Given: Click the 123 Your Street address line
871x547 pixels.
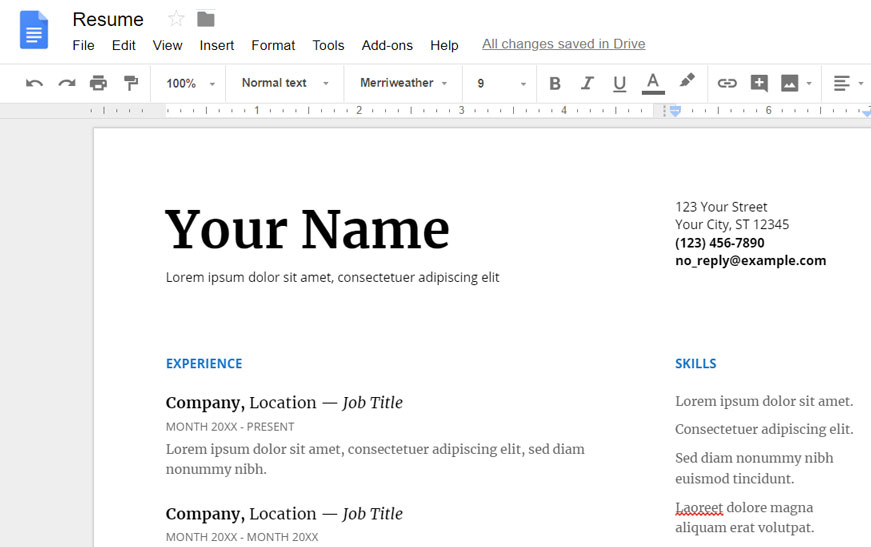Looking at the screenshot, I should pos(721,207).
